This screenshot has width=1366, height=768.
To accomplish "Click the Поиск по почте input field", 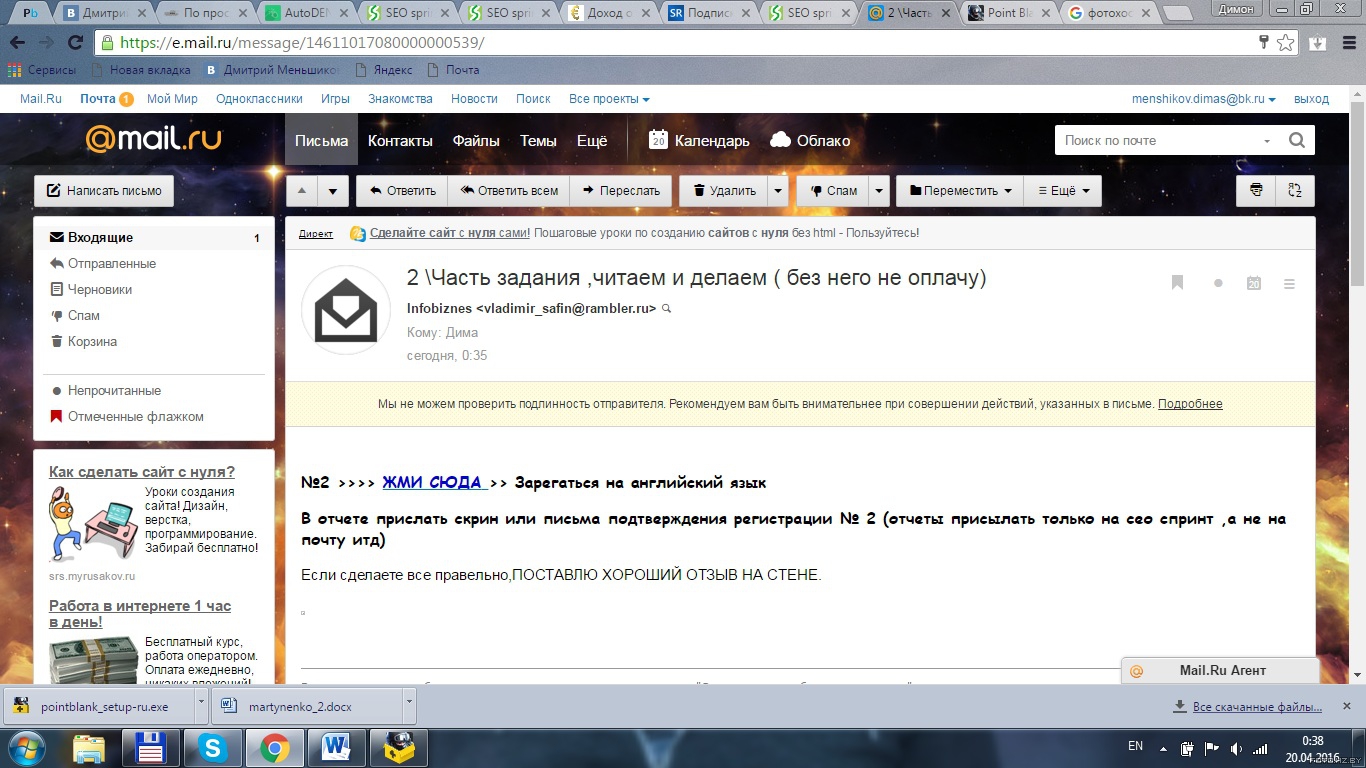I will pos(1155,140).
